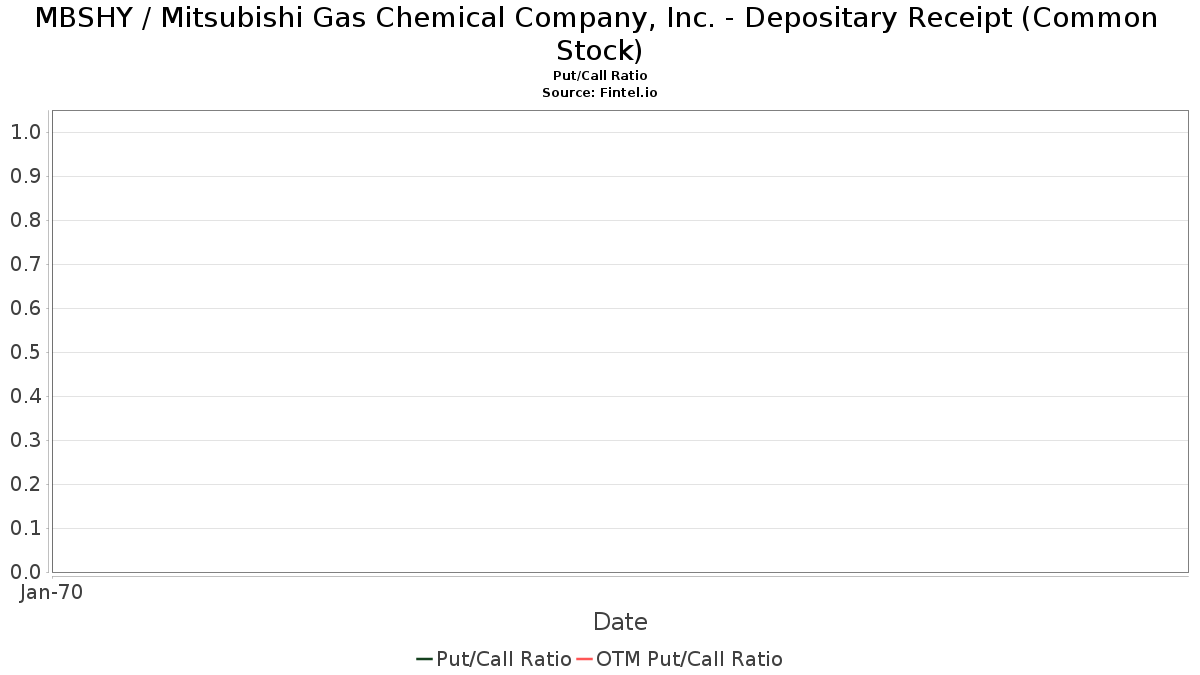Image resolution: width=1200 pixels, height=675 pixels.
Task: Click the 0.3 y-axis tick label
Action: 26,440
